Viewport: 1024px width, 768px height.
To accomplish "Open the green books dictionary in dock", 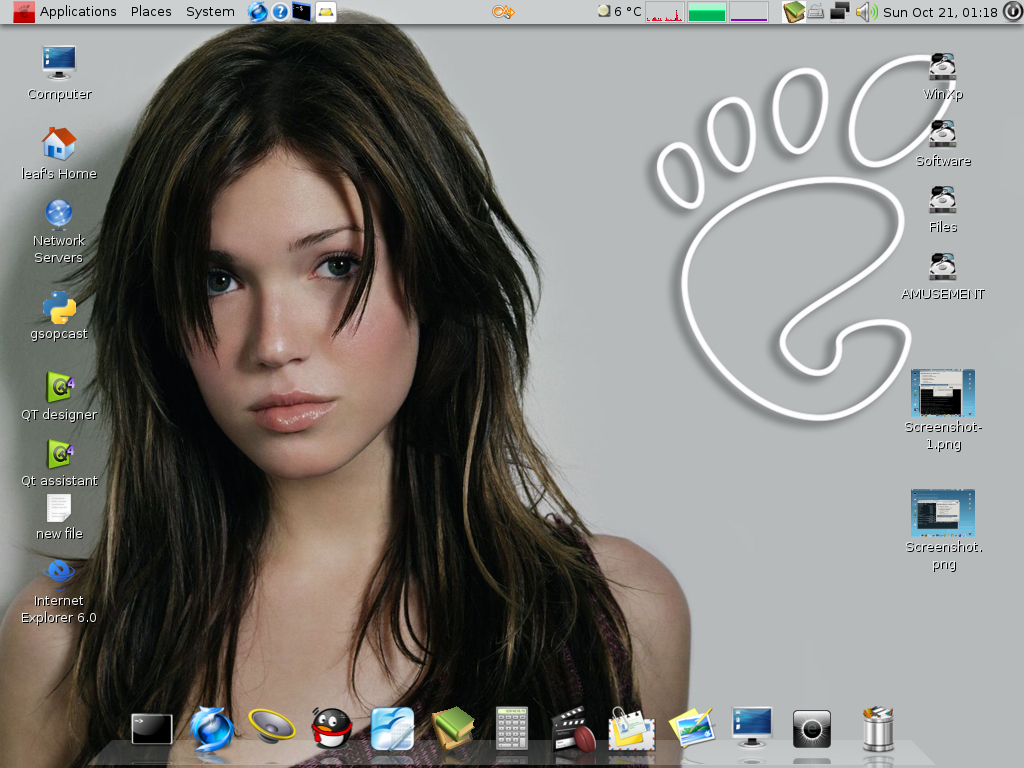I will click(453, 728).
